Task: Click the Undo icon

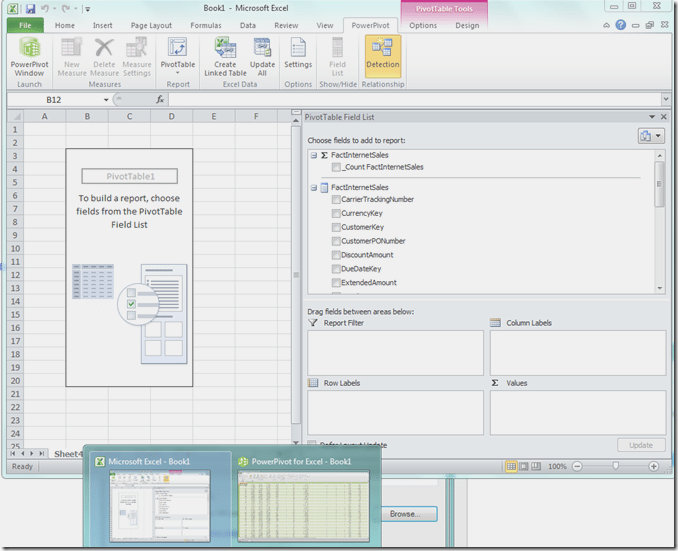Action: tap(45, 8)
